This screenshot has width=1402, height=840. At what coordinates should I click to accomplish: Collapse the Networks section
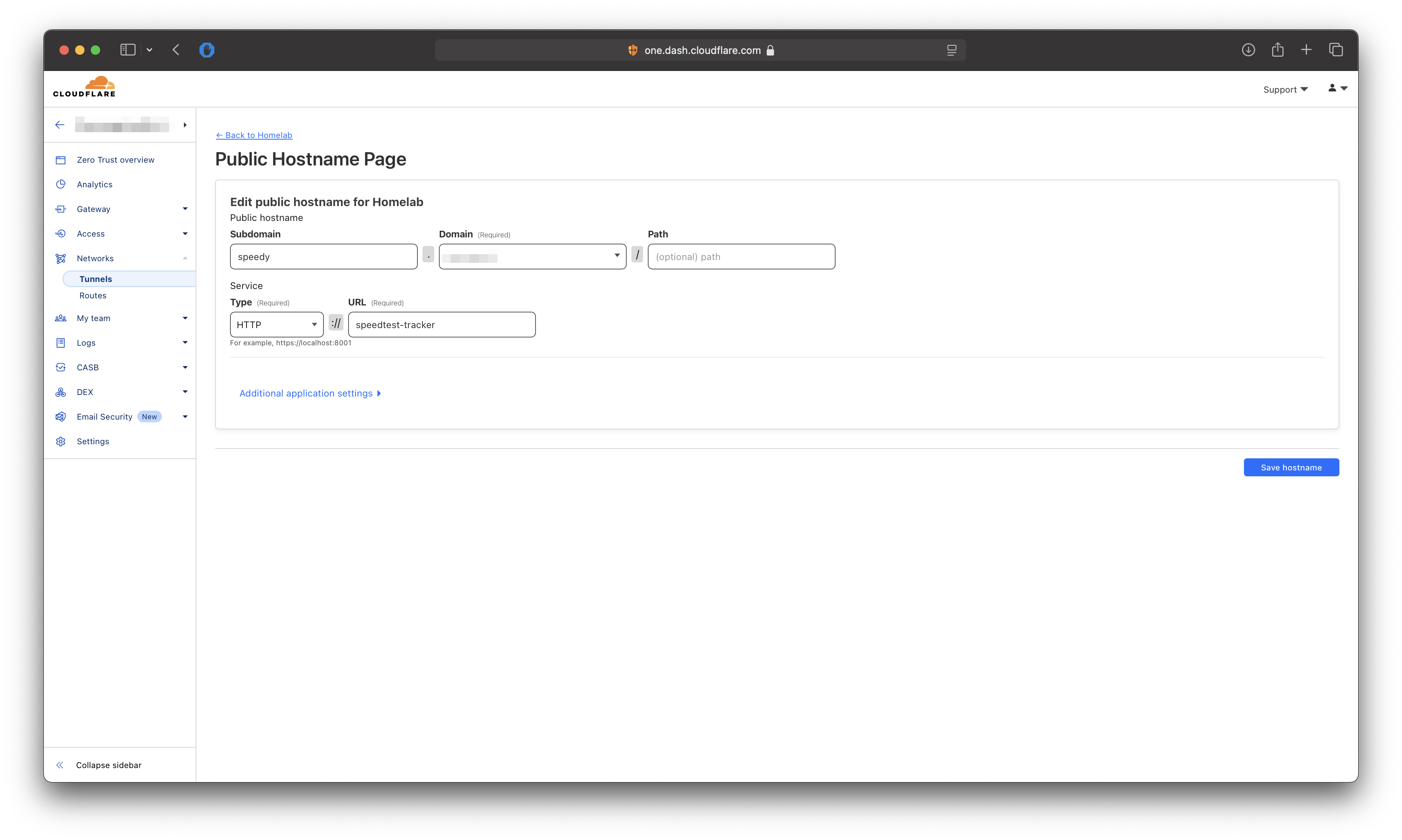tap(185, 258)
